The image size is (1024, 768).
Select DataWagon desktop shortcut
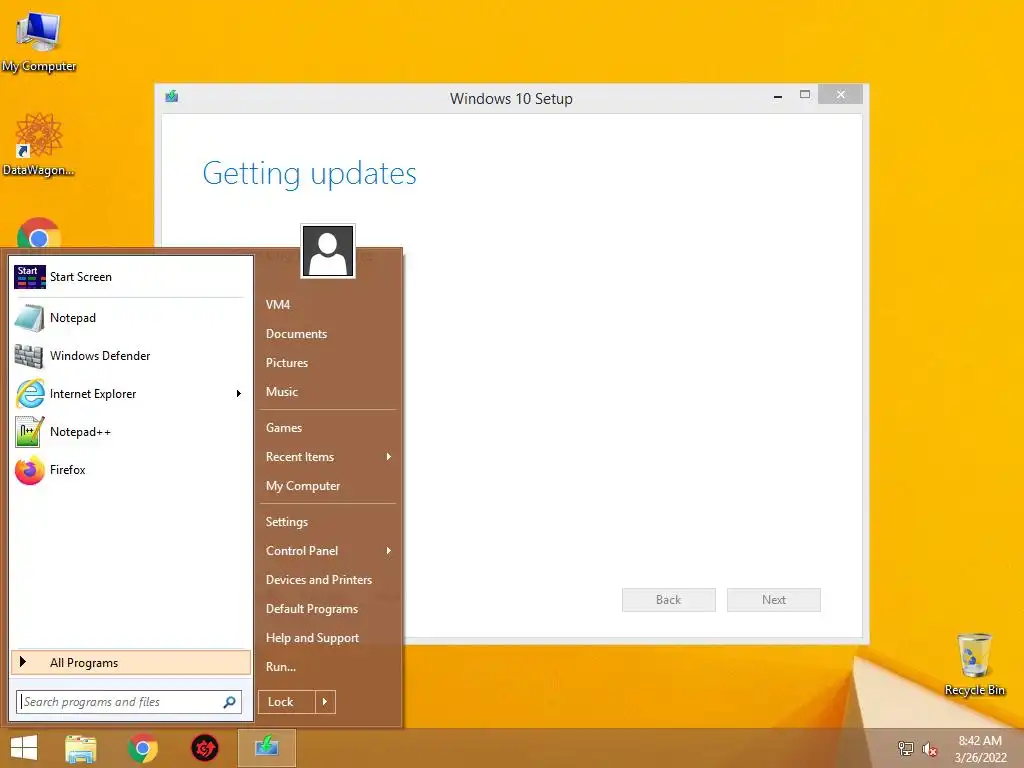click(x=39, y=144)
